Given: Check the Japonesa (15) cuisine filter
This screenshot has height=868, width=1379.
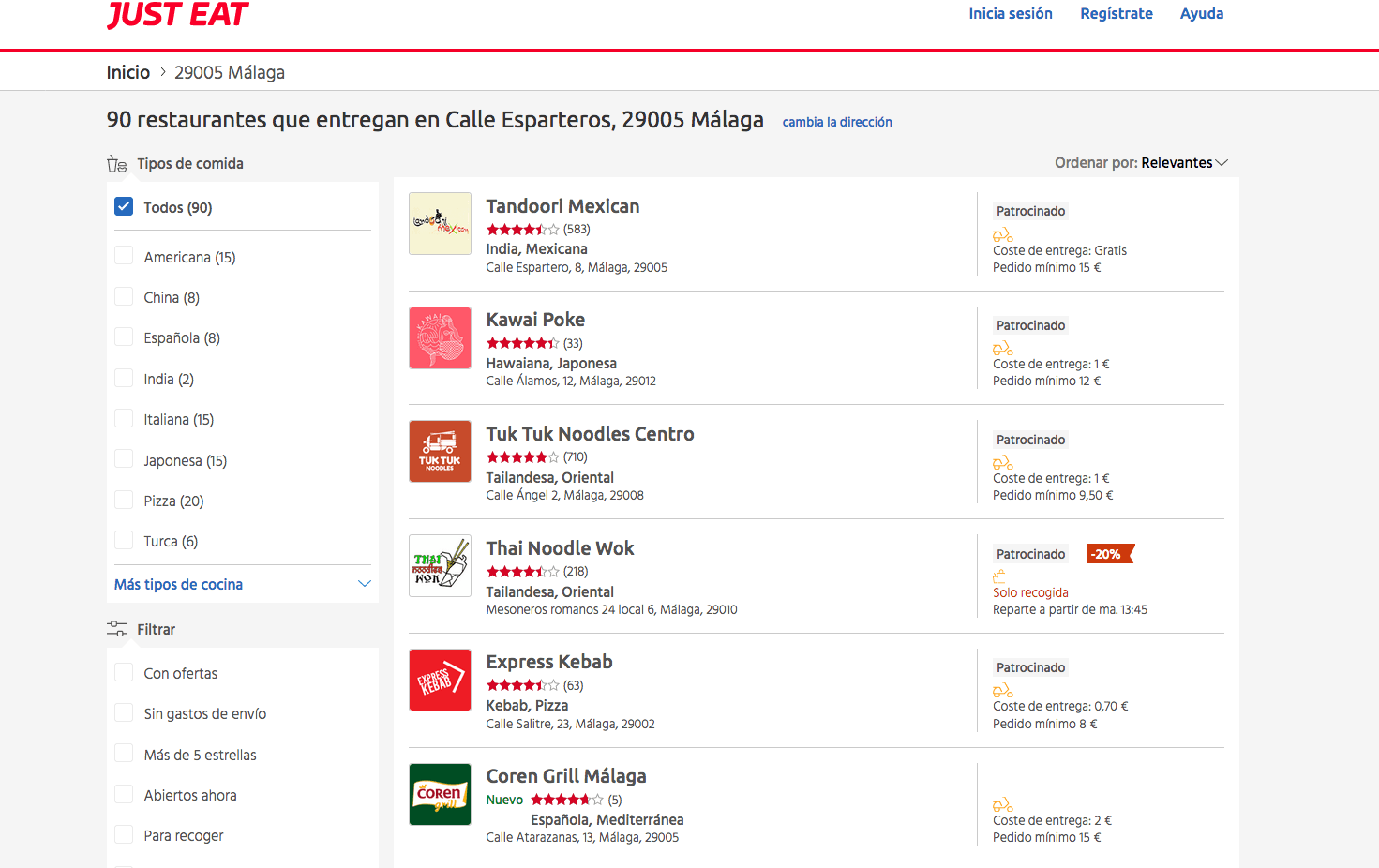Looking at the screenshot, I should (124, 459).
